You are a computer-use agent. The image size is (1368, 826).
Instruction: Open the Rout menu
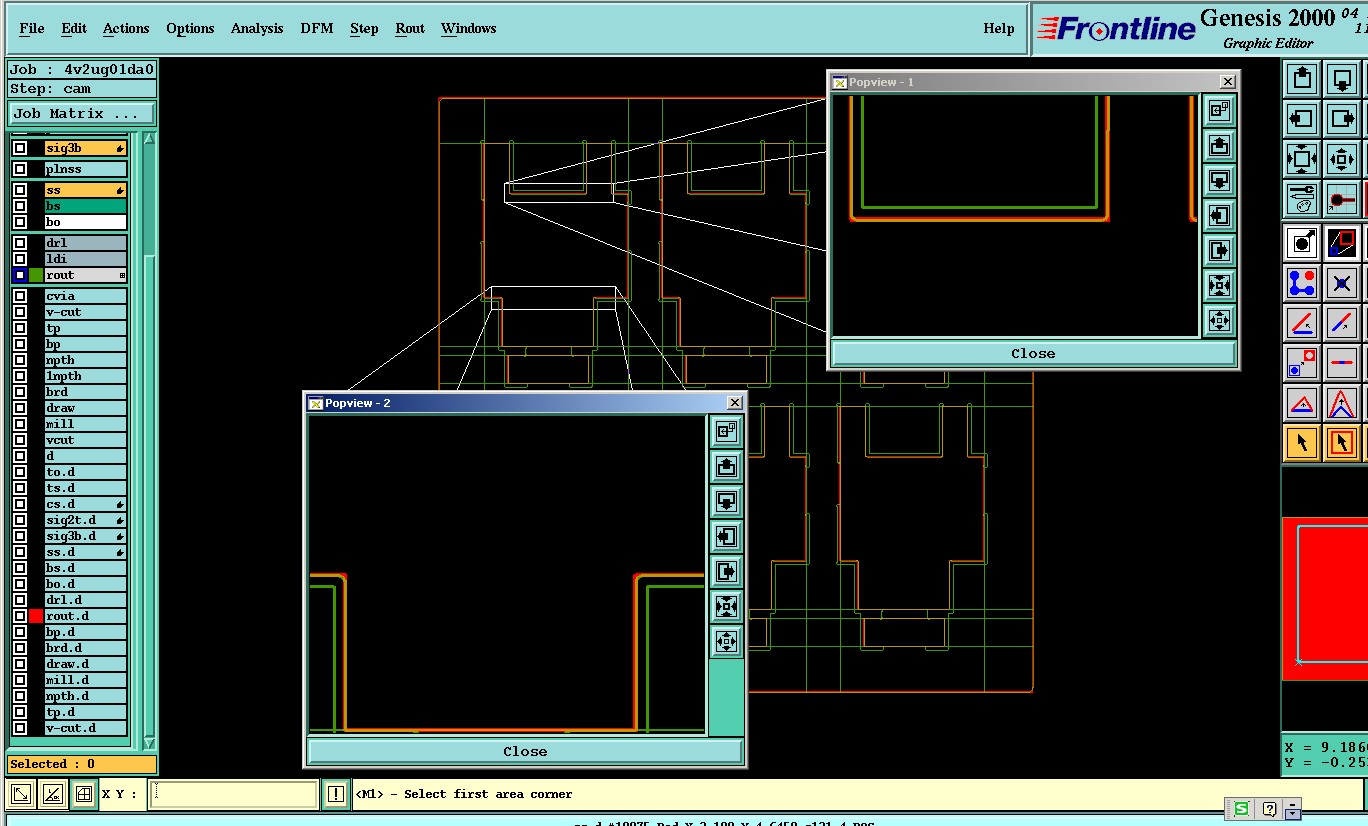click(x=410, y=28)
